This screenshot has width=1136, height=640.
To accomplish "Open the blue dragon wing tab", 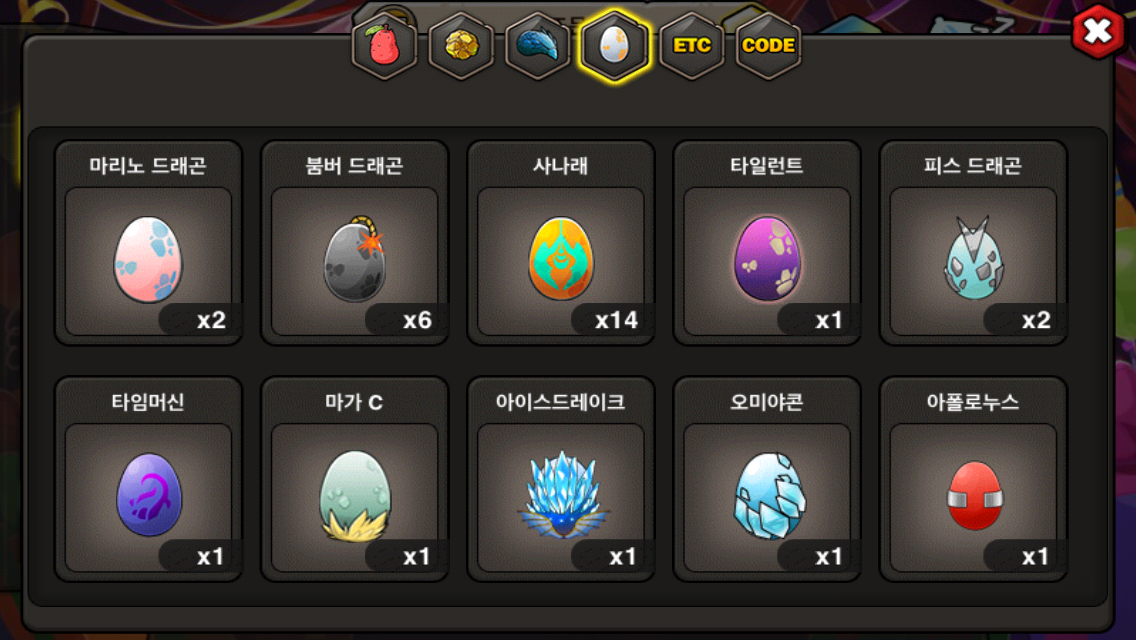I will tap(538, 46).
